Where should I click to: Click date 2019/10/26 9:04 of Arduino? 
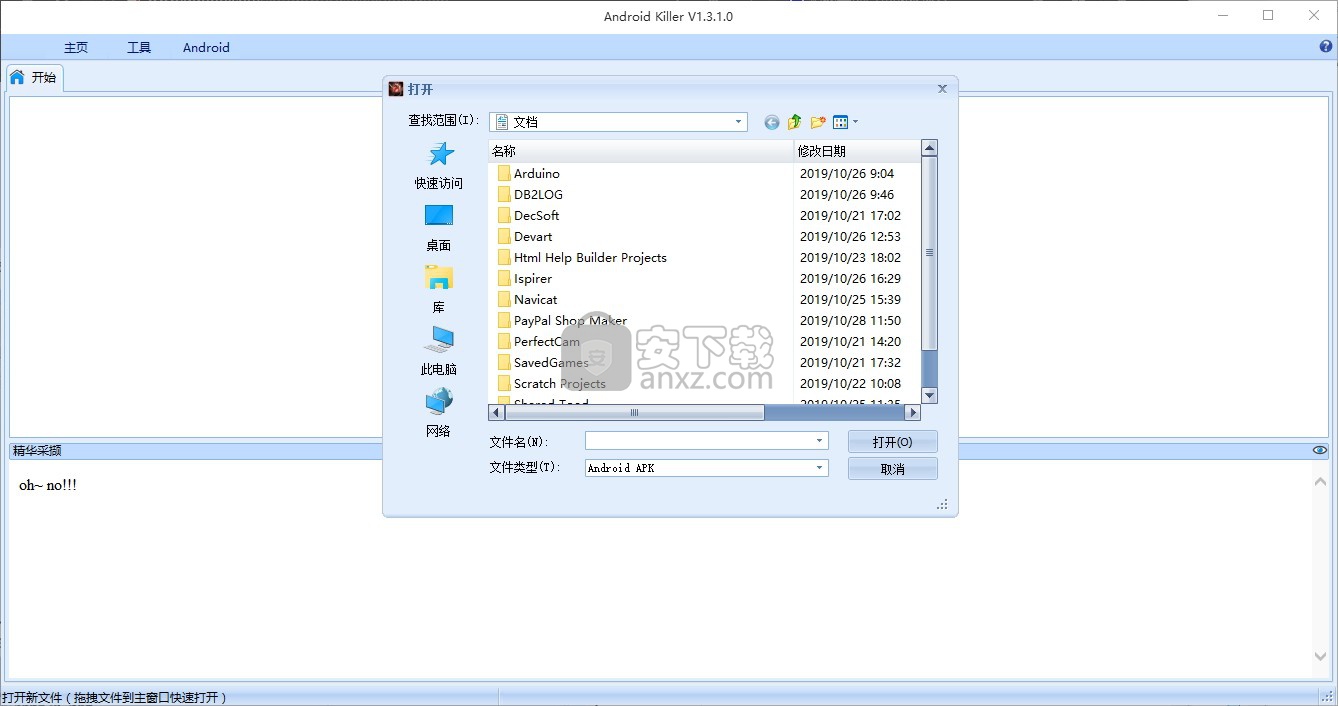click(x=847, y=173)
